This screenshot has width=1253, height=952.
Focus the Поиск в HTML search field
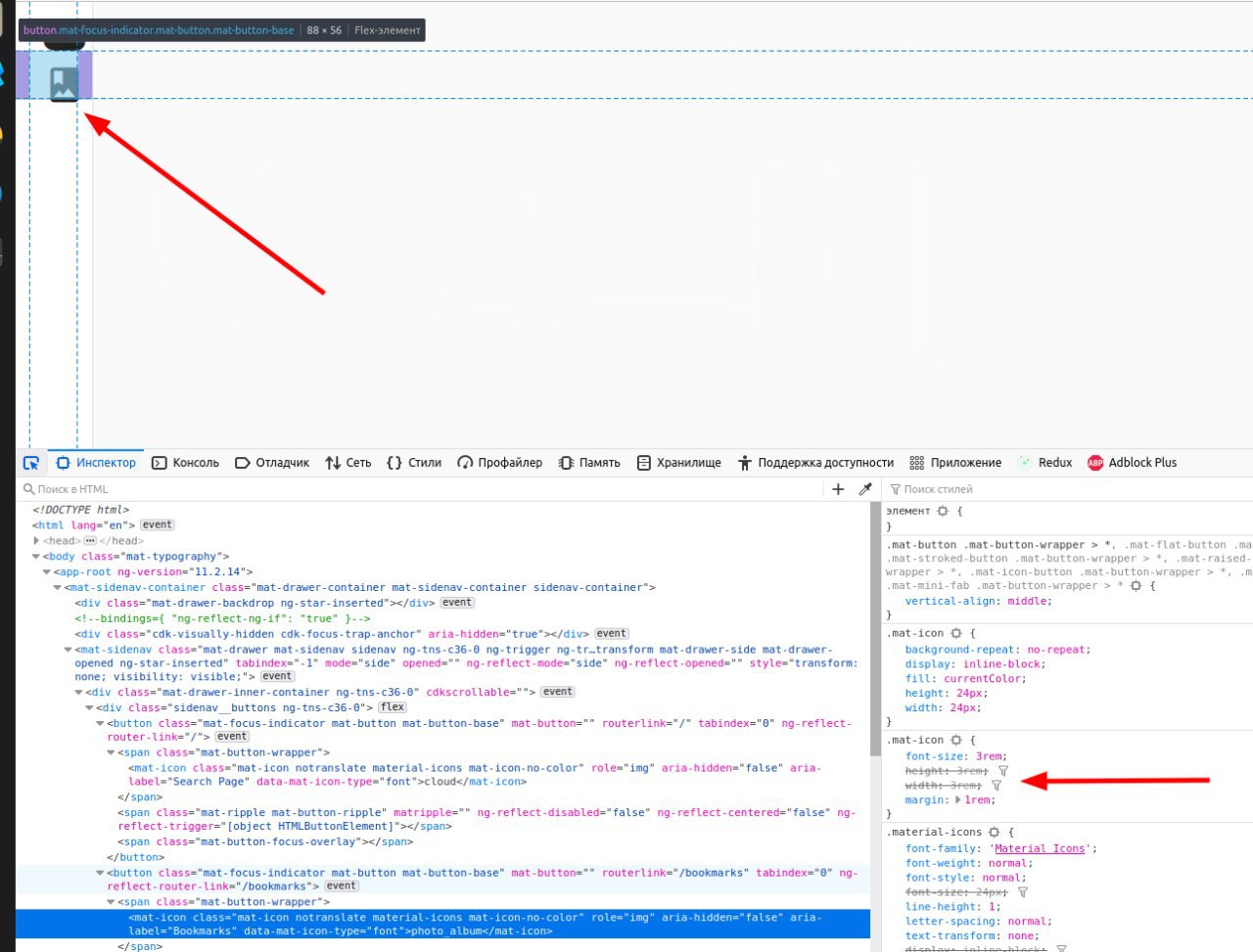click(421, 489)
